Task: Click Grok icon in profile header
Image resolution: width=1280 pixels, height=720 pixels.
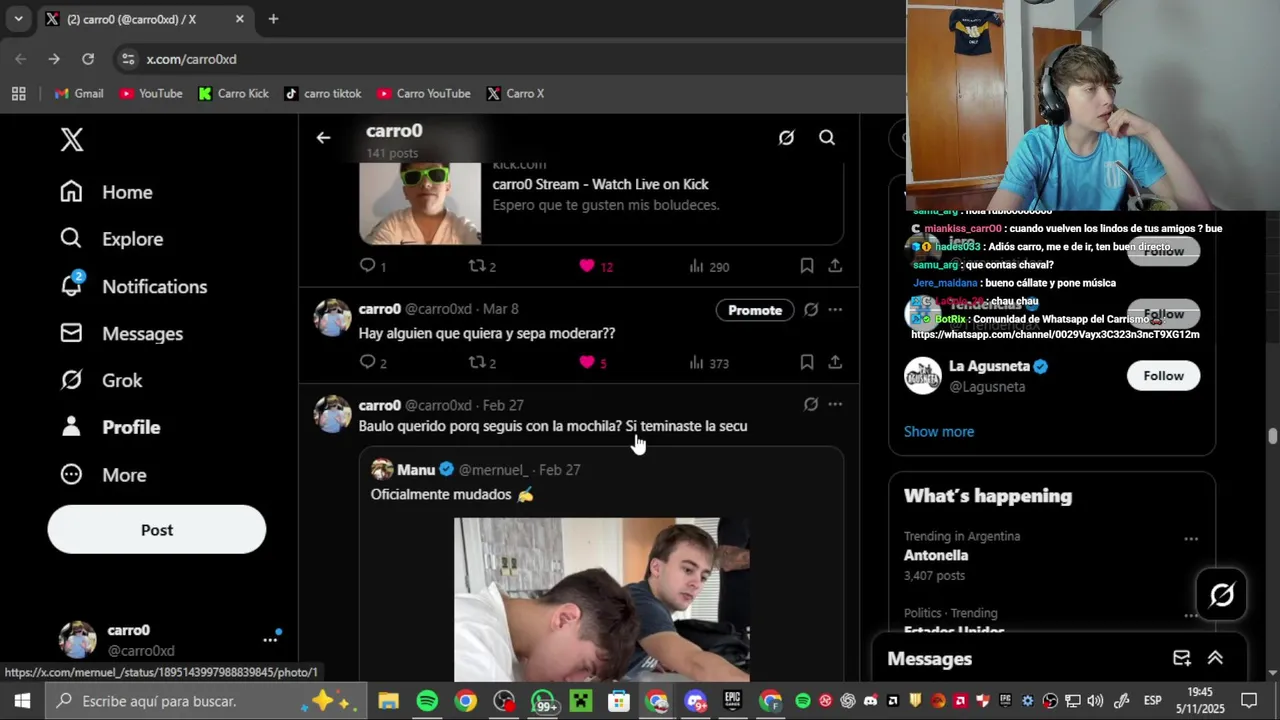Action: click(787, 138)
